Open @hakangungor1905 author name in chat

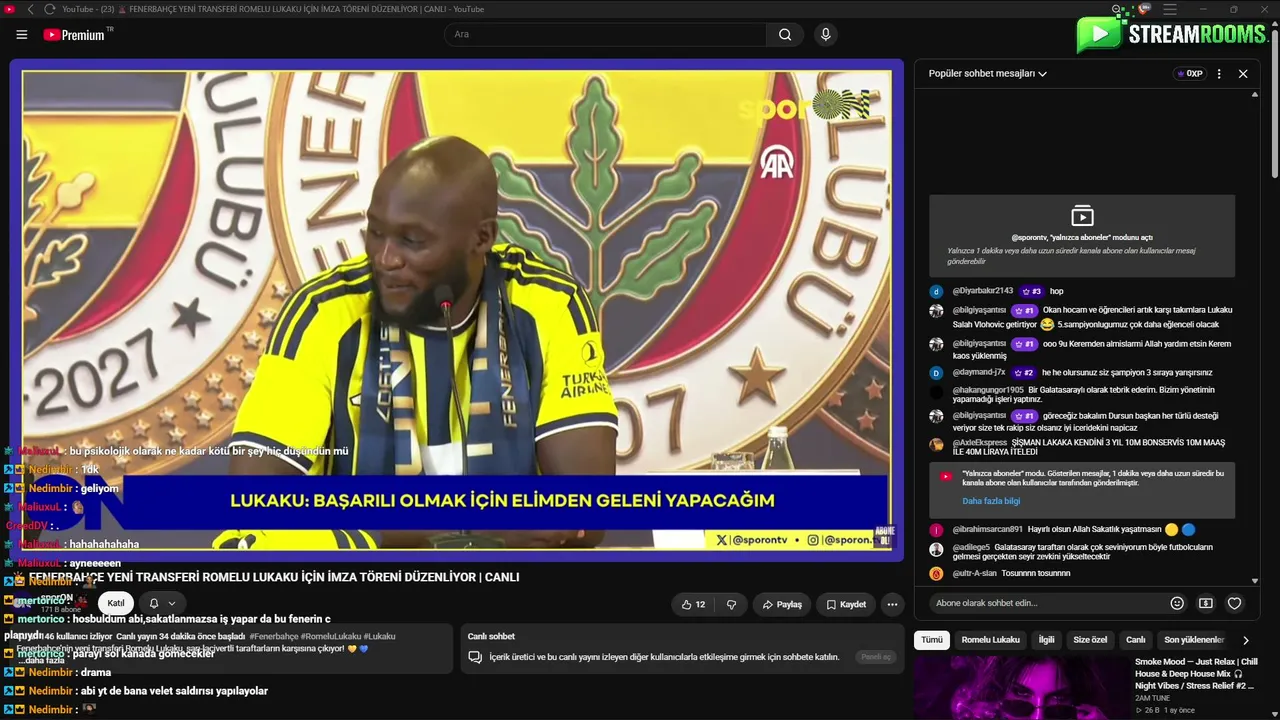tap(988, 390)
